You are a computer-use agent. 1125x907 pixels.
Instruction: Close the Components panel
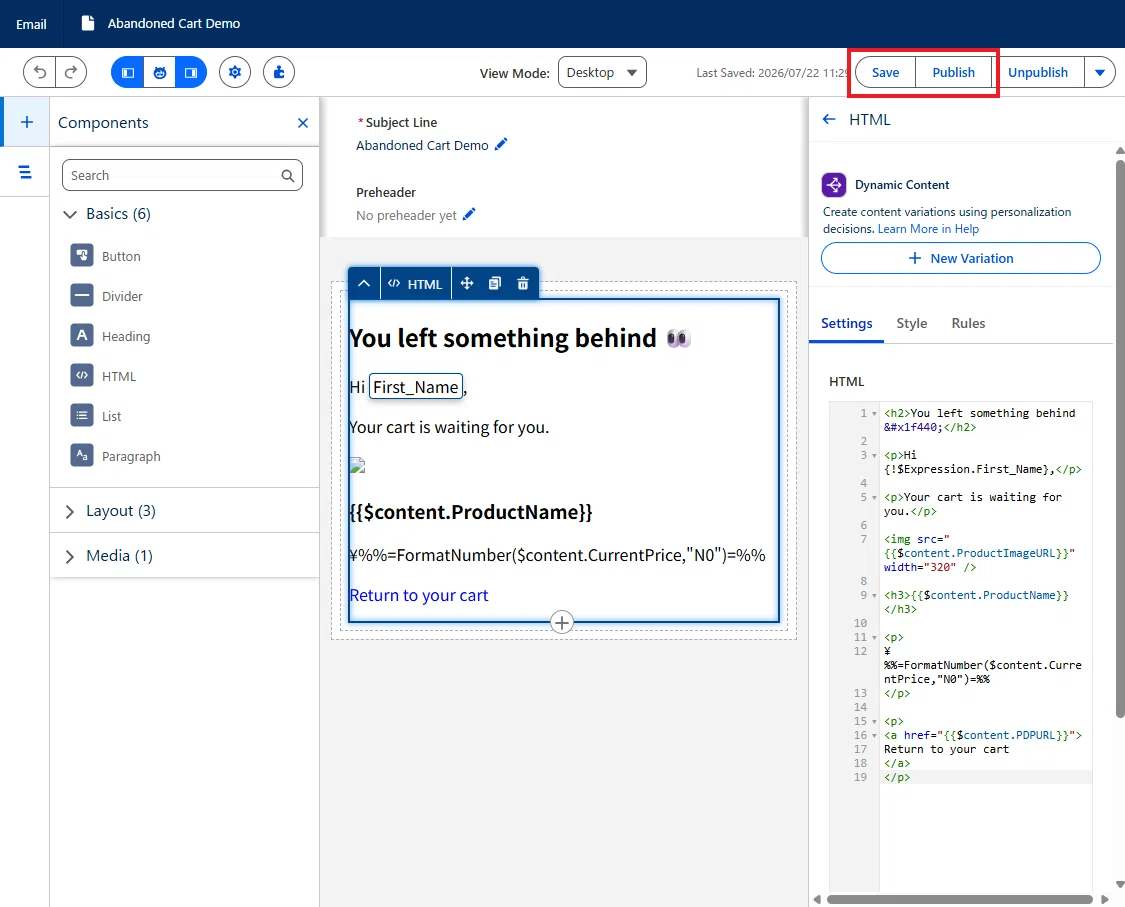point(303,123)
